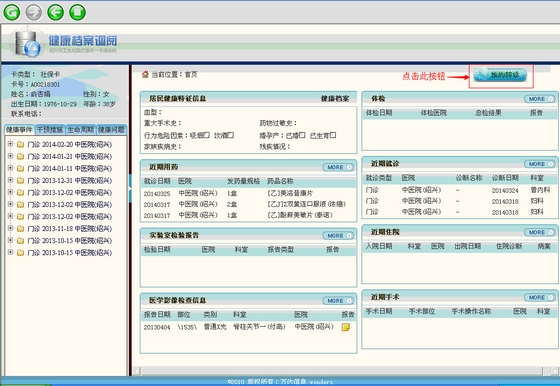Click 发药量规格 column header
560x386 pixels.
(x=244, y=181)
